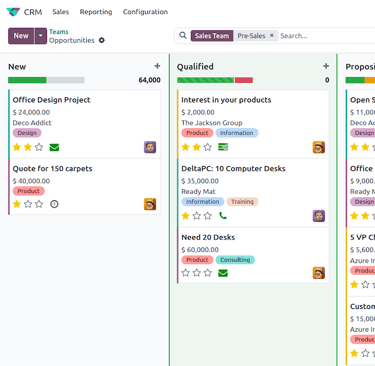Toggle second star on Quote for 150 carpets
The height and width of the screenshot is (366, 375).
pos(28,204)
